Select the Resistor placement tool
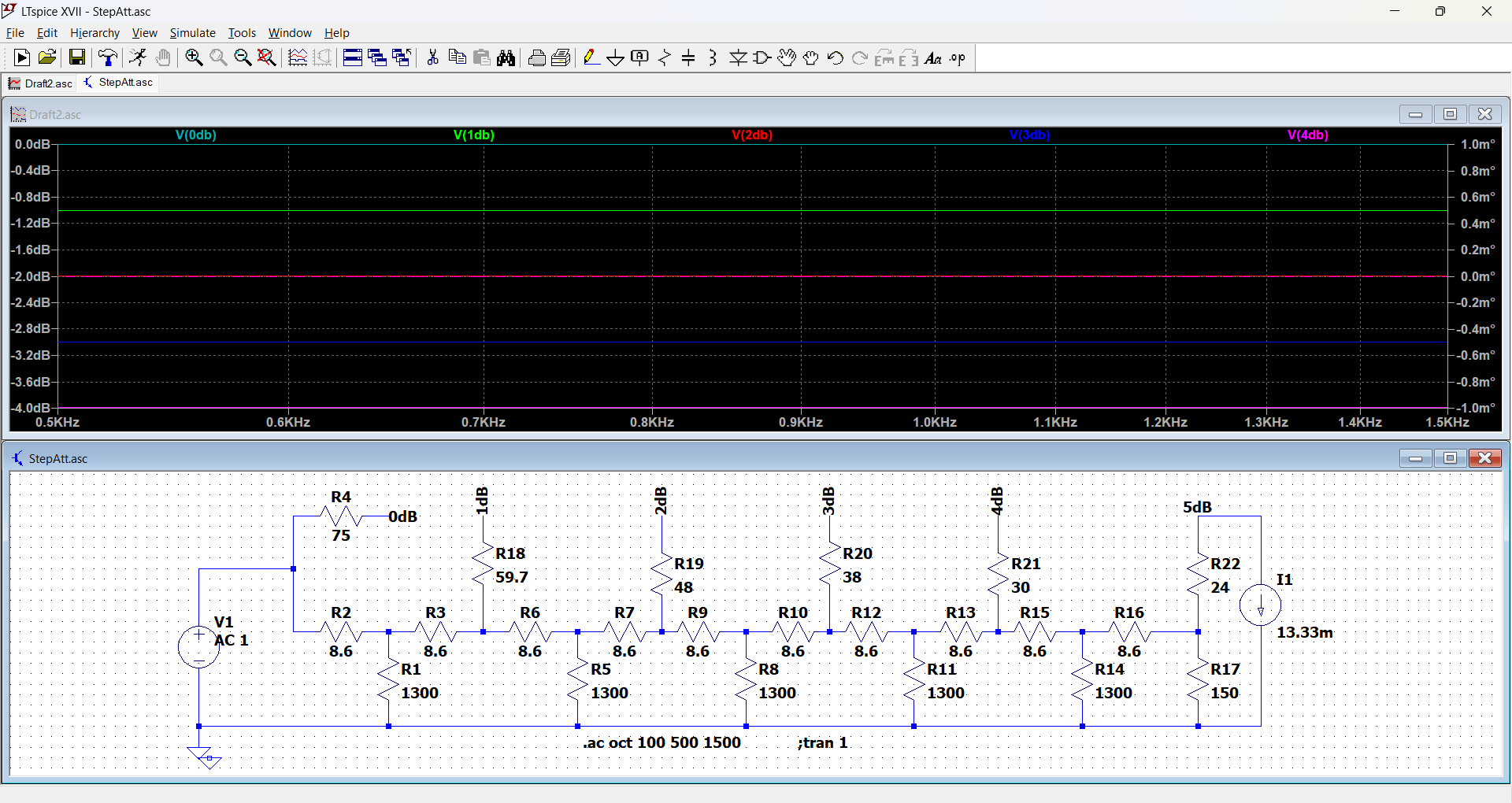Image resolution: width=1512 pixels, height=803 pixels. pyautogui.click(x=665, y=57)
